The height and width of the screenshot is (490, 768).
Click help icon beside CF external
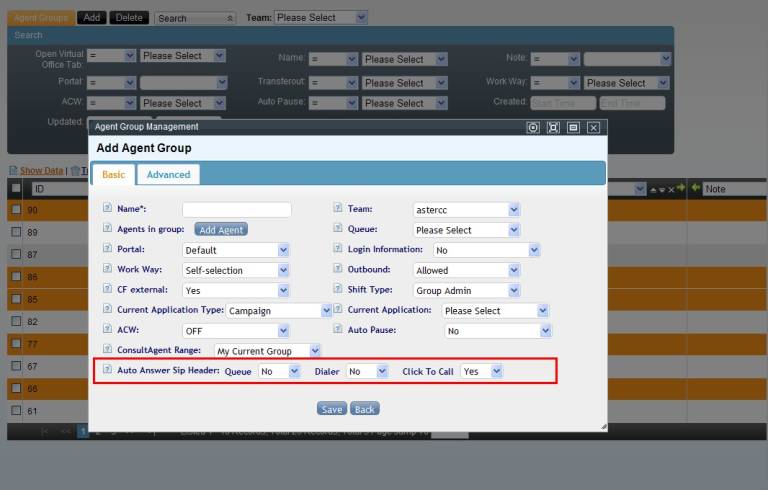107,289
